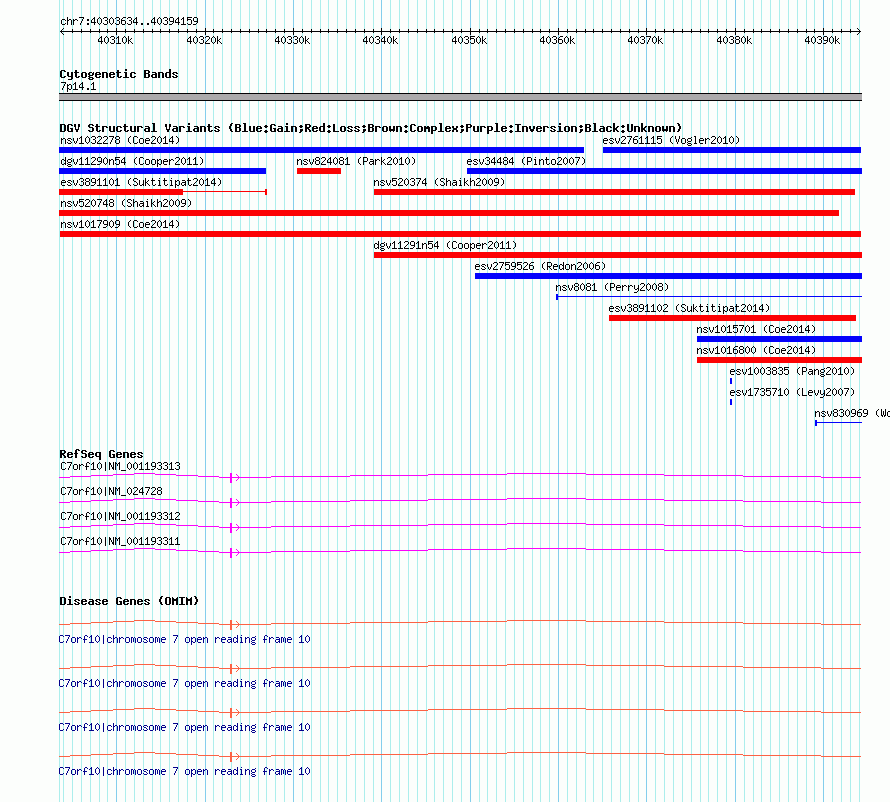890x802 pixels.
Task: Click transcript C7orf10|NM_001193311
Action: tap(120, 541)
